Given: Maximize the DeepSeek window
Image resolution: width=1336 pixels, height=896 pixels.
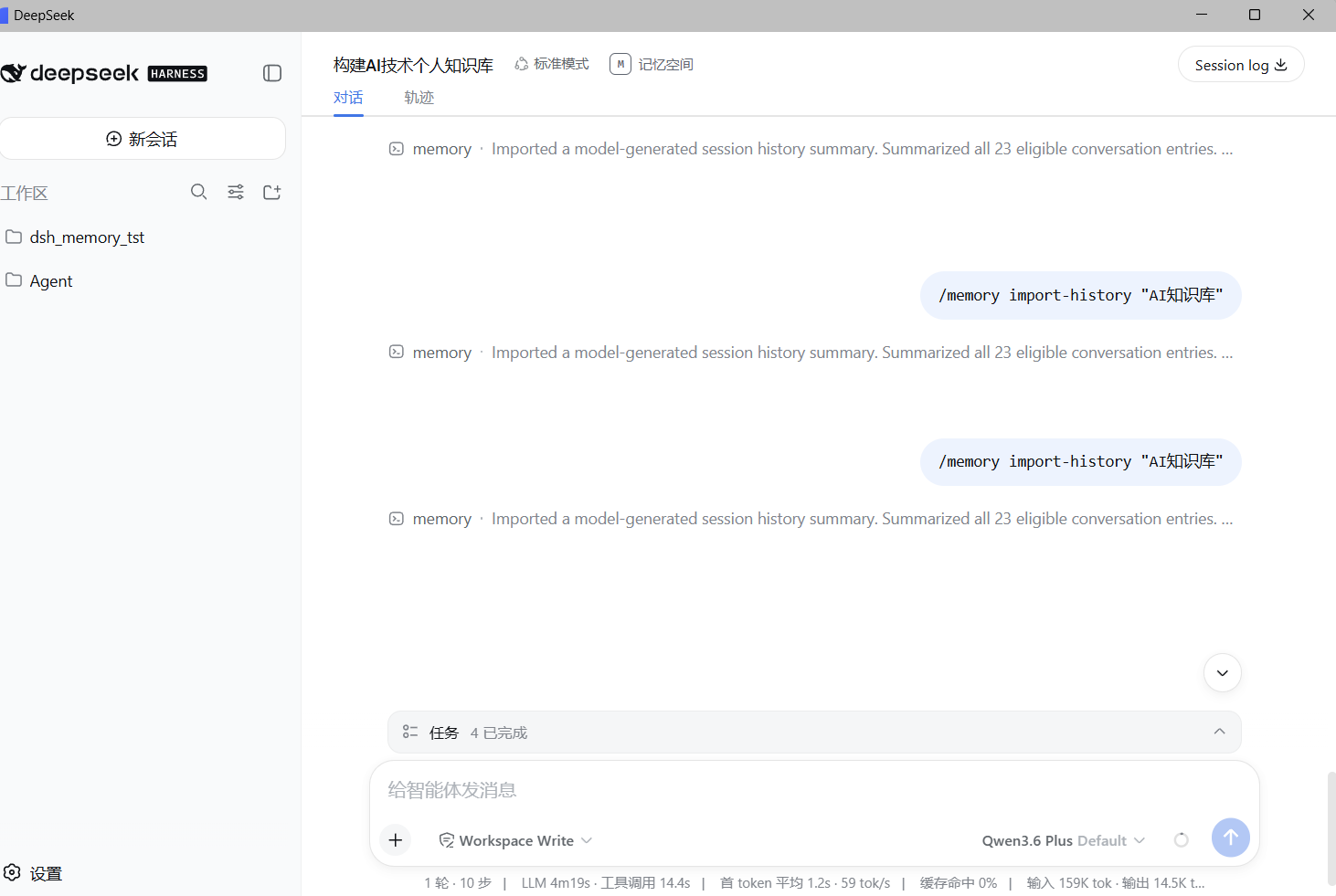Looking at the screenshot, I should [x=1255, y=15].
